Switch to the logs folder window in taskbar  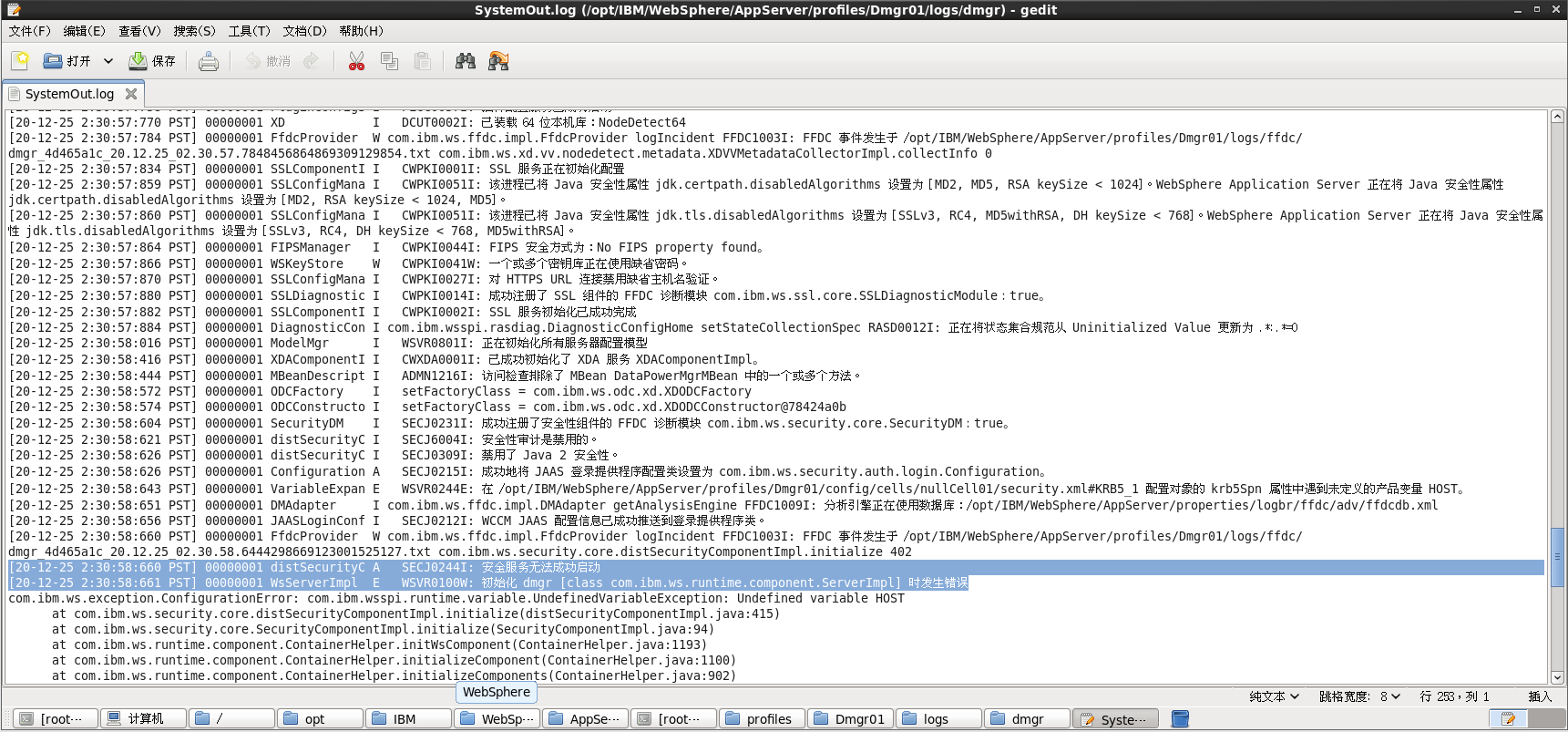[x=939, y=719]
